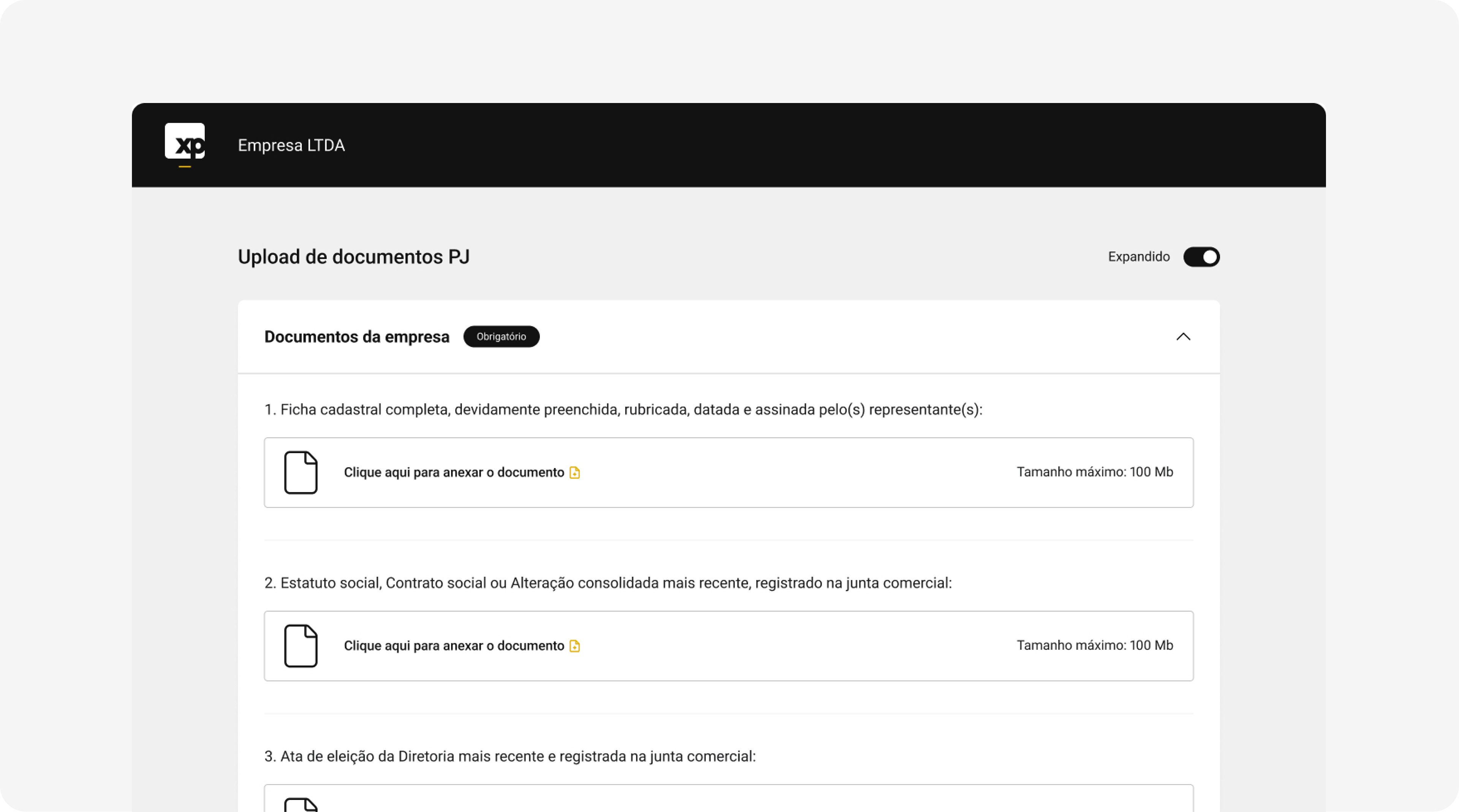Click the file icon under Ficha cadastral

[x=301, y=472]
